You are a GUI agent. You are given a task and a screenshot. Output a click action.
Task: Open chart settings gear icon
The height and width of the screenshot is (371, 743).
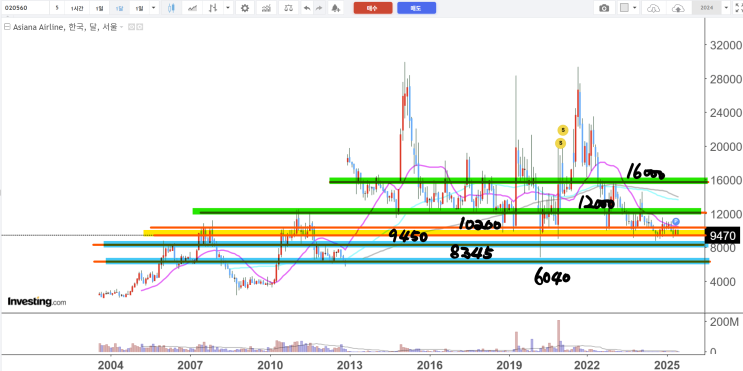click(x=245, y=8)
